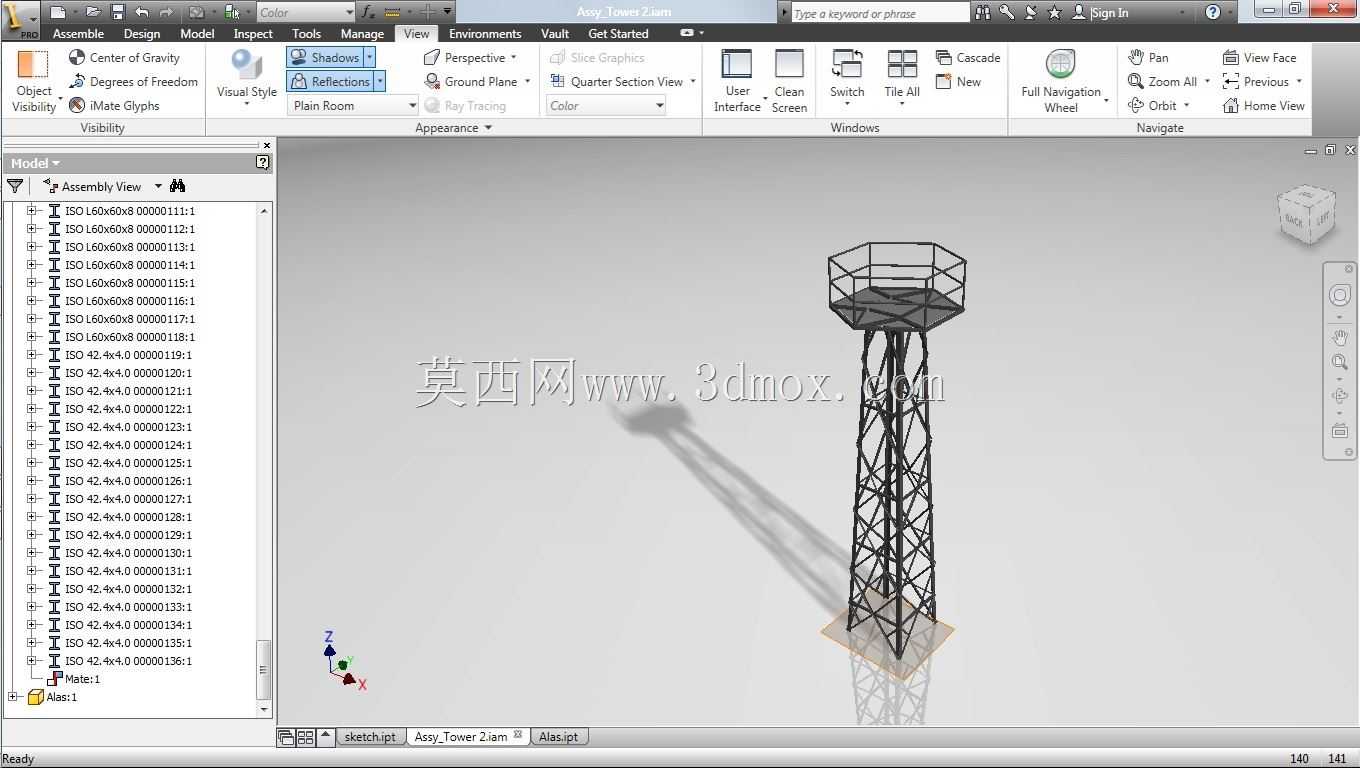Open the Design ribbon tab

tap(141, 33)
